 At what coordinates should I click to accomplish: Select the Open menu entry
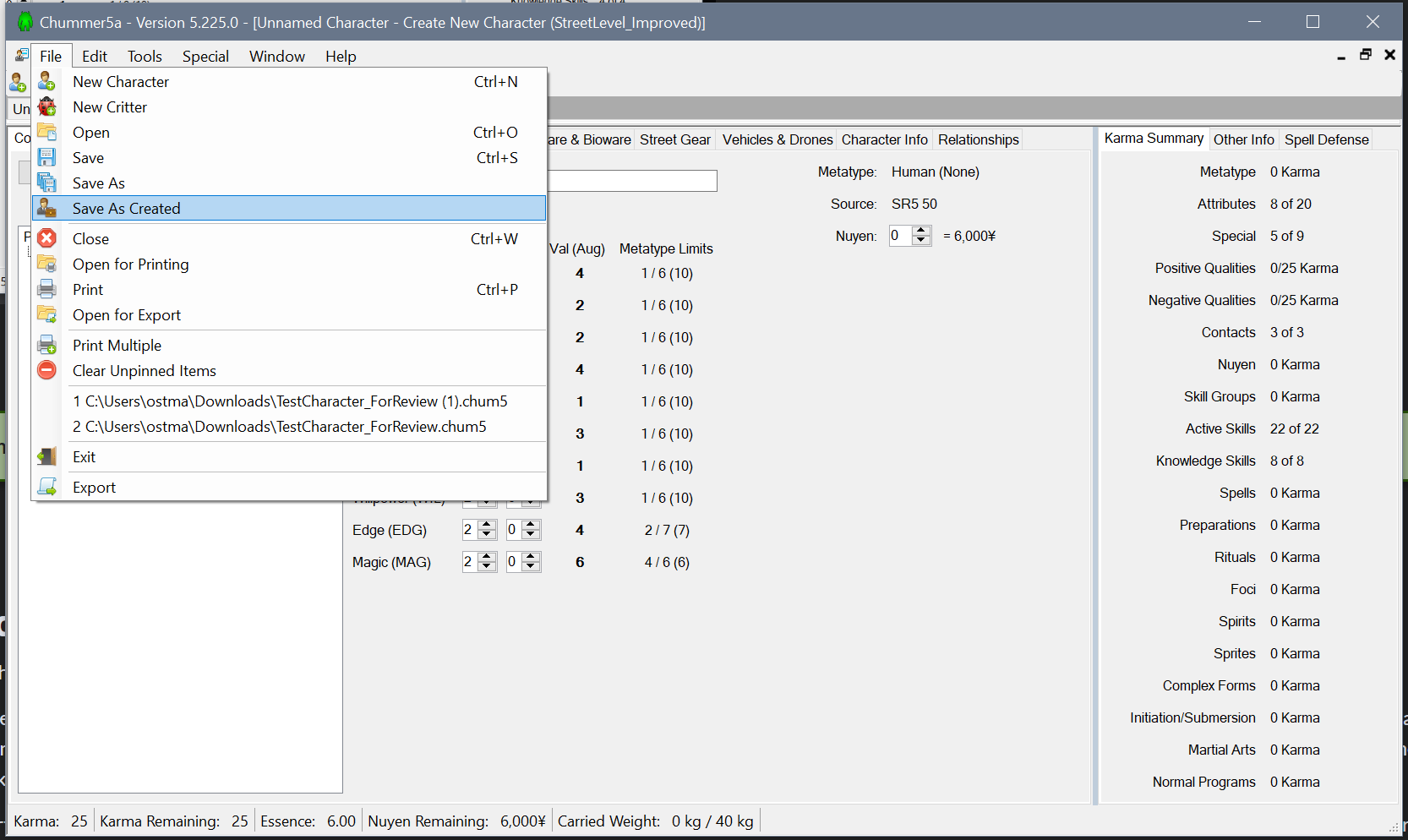[289, 132]
